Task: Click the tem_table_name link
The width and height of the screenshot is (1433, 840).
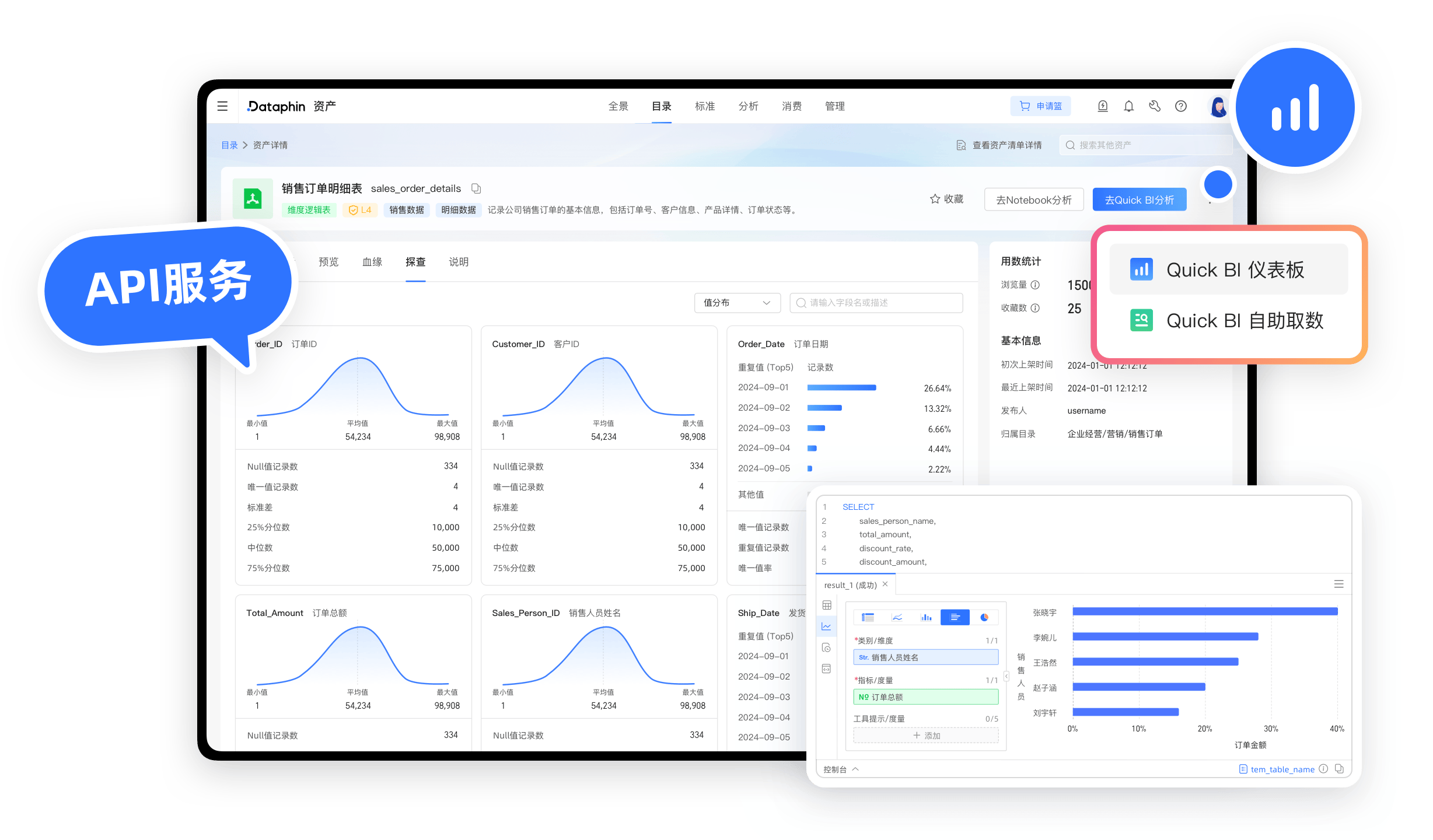Action: point(1282,769)
